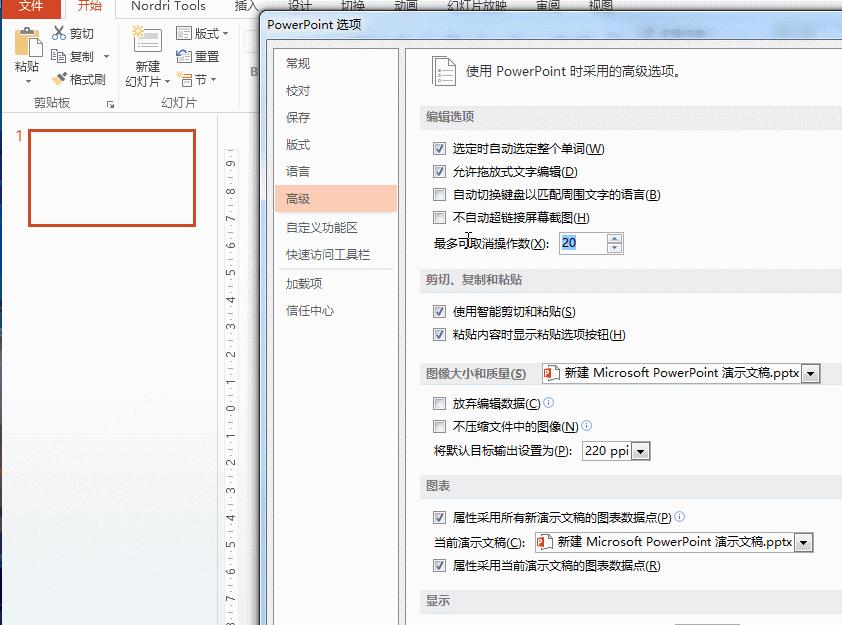Open the 信任中心 options category
This screenshot has height=625, width=842.
310,311
